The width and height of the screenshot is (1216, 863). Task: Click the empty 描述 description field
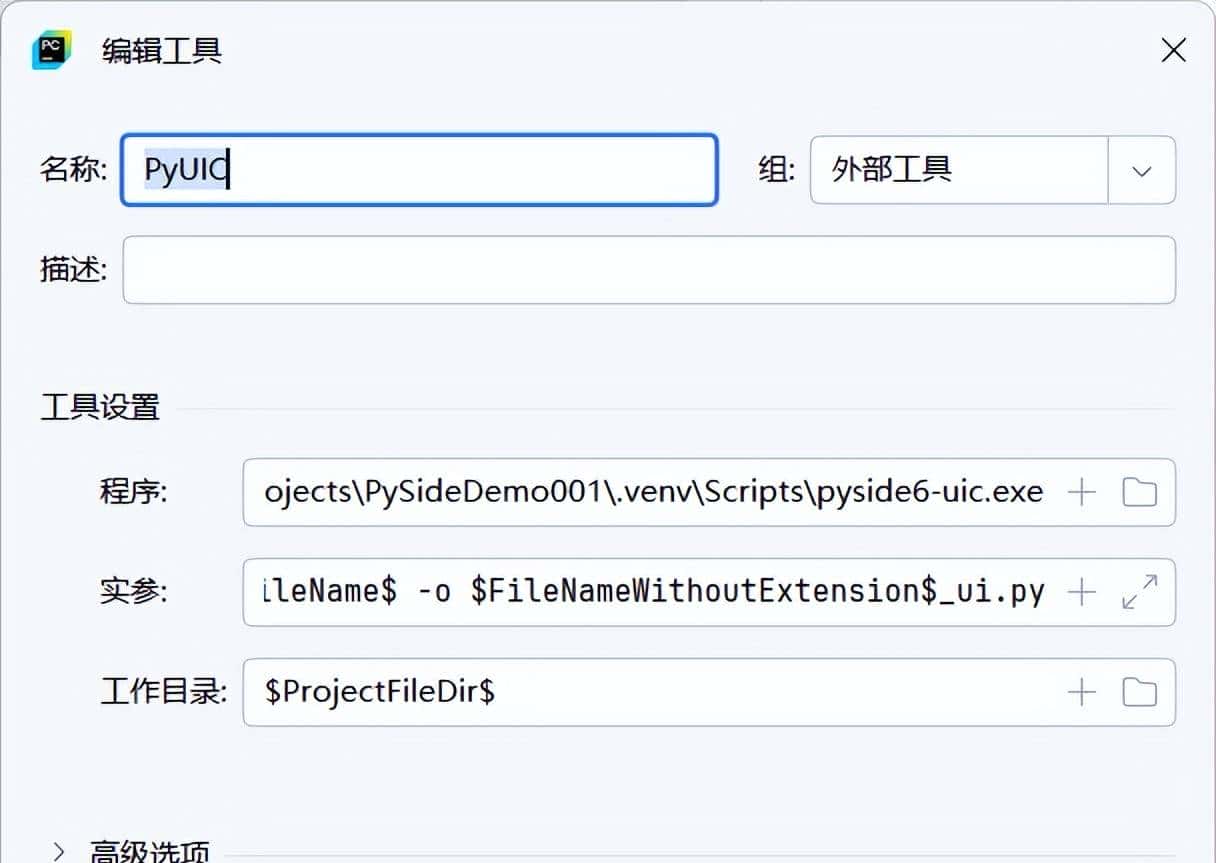coord(650,270)
